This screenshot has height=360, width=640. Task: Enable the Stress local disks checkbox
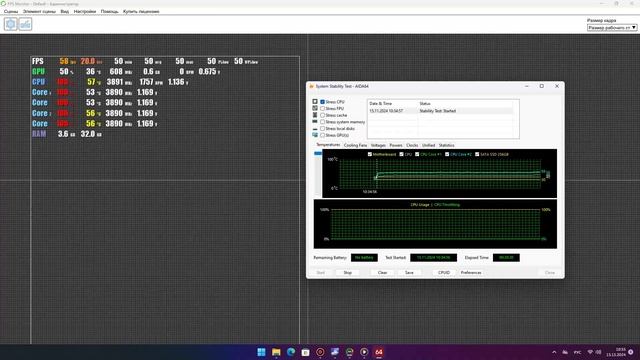click(322, 129)
